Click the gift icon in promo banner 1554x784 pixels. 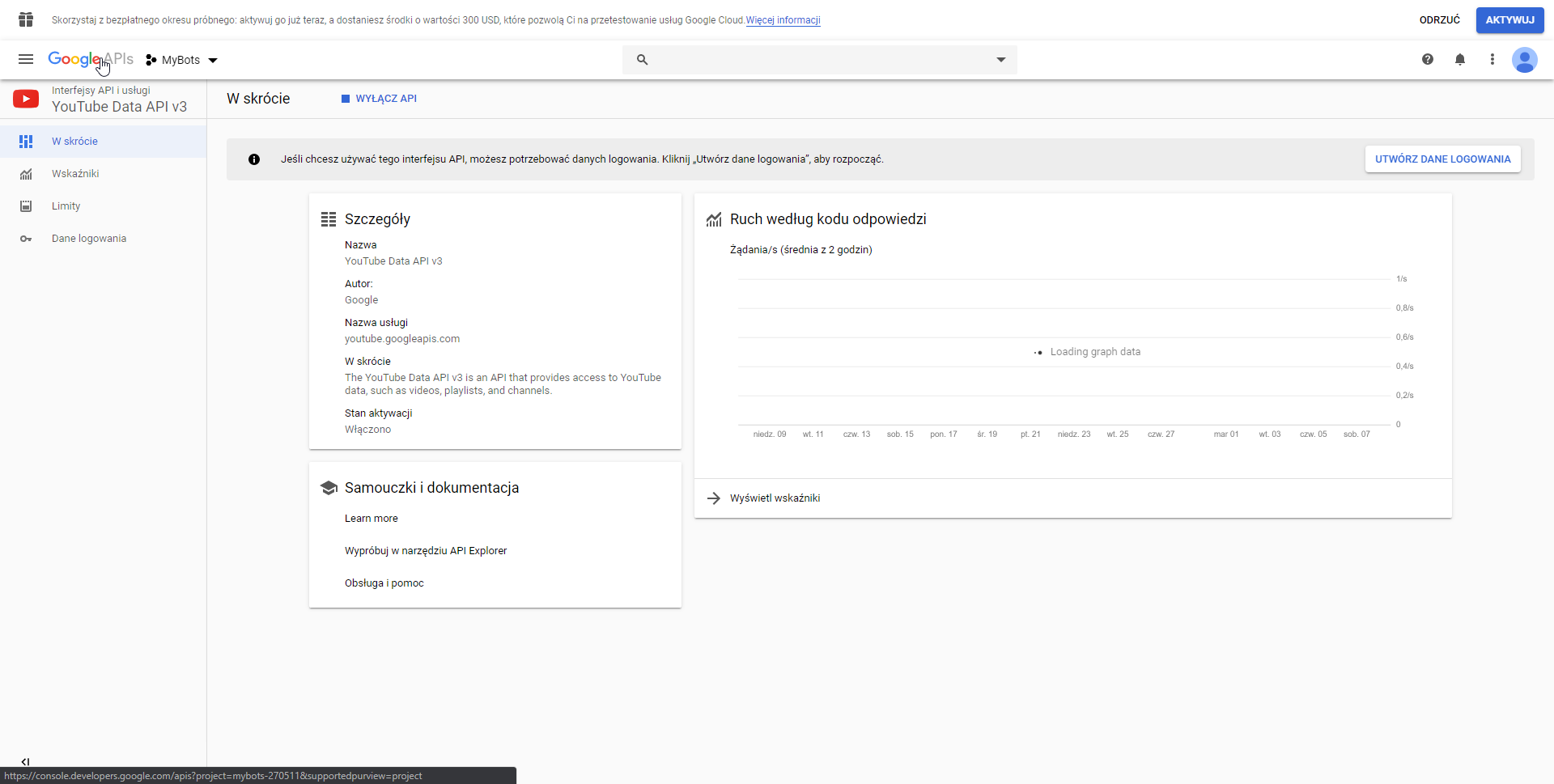coord(26,19)
